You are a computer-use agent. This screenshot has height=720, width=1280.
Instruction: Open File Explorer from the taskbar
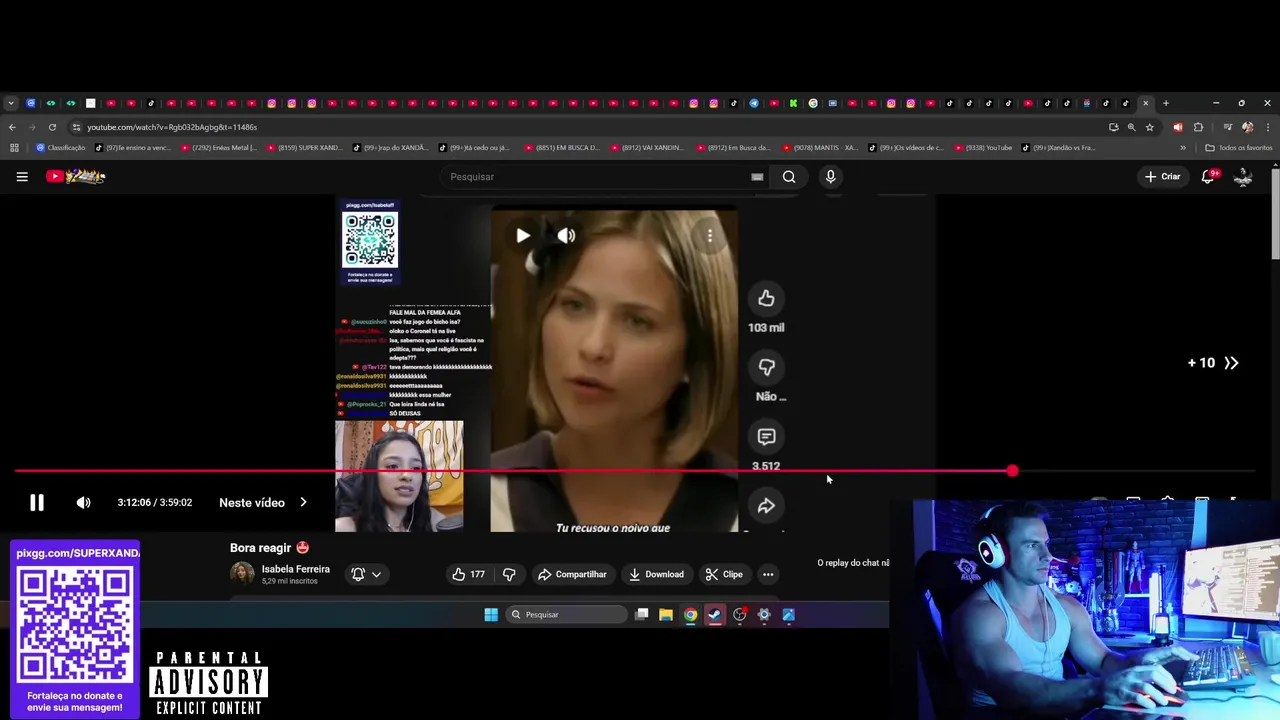(666, 615)
